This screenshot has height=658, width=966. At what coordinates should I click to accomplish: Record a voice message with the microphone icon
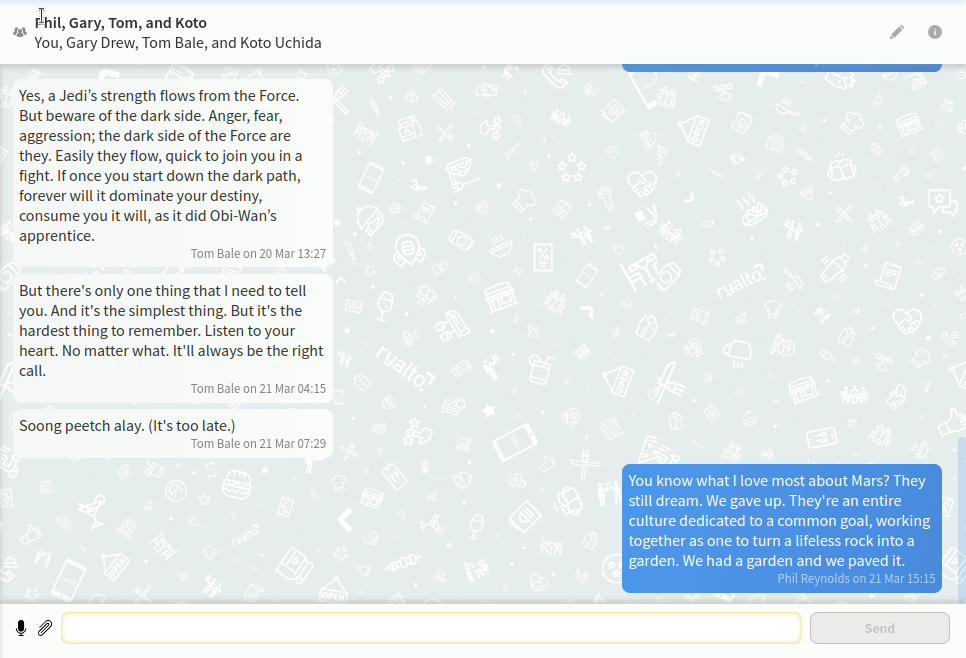[21, 627]
